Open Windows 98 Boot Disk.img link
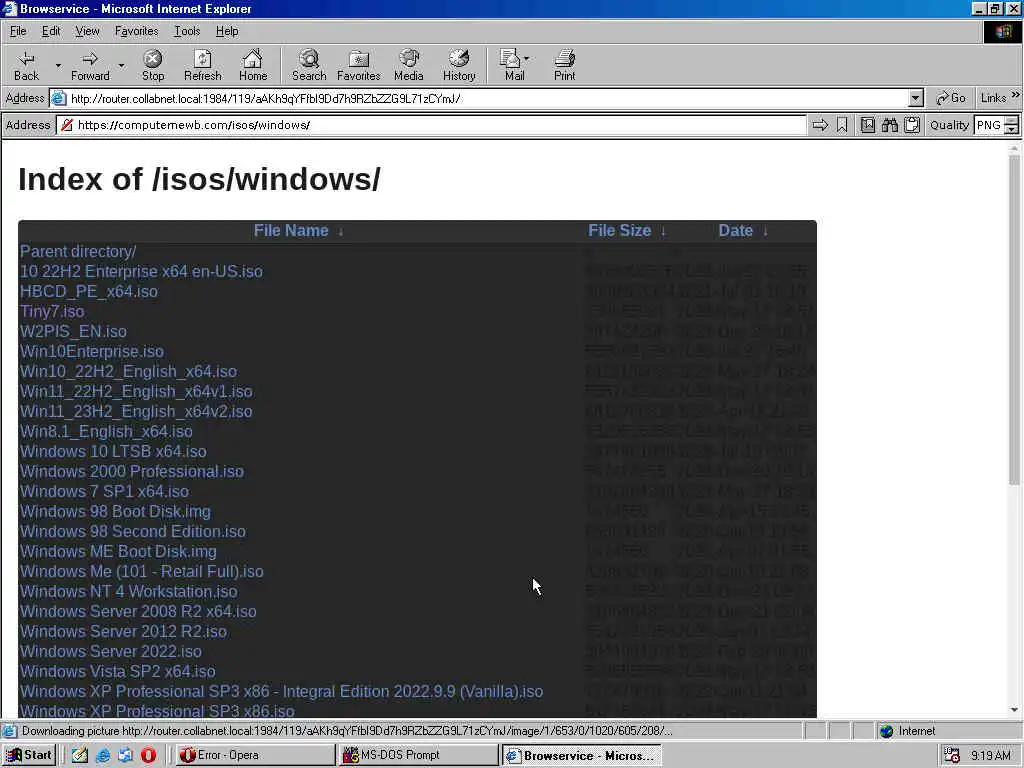The height and width of the screenshot is (768, 1024). pos(116,511)
